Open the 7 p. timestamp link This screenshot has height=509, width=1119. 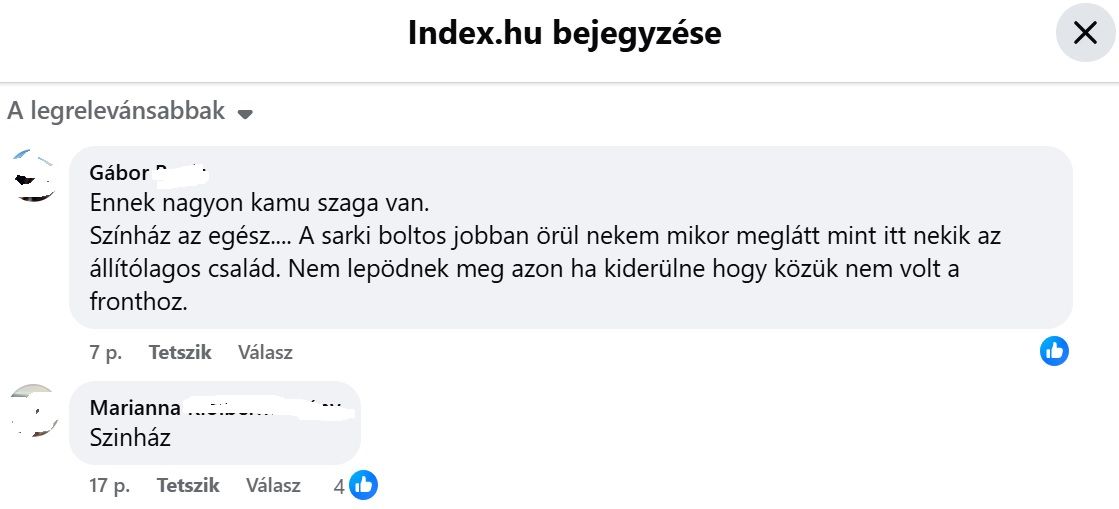[x=104, y=352]
